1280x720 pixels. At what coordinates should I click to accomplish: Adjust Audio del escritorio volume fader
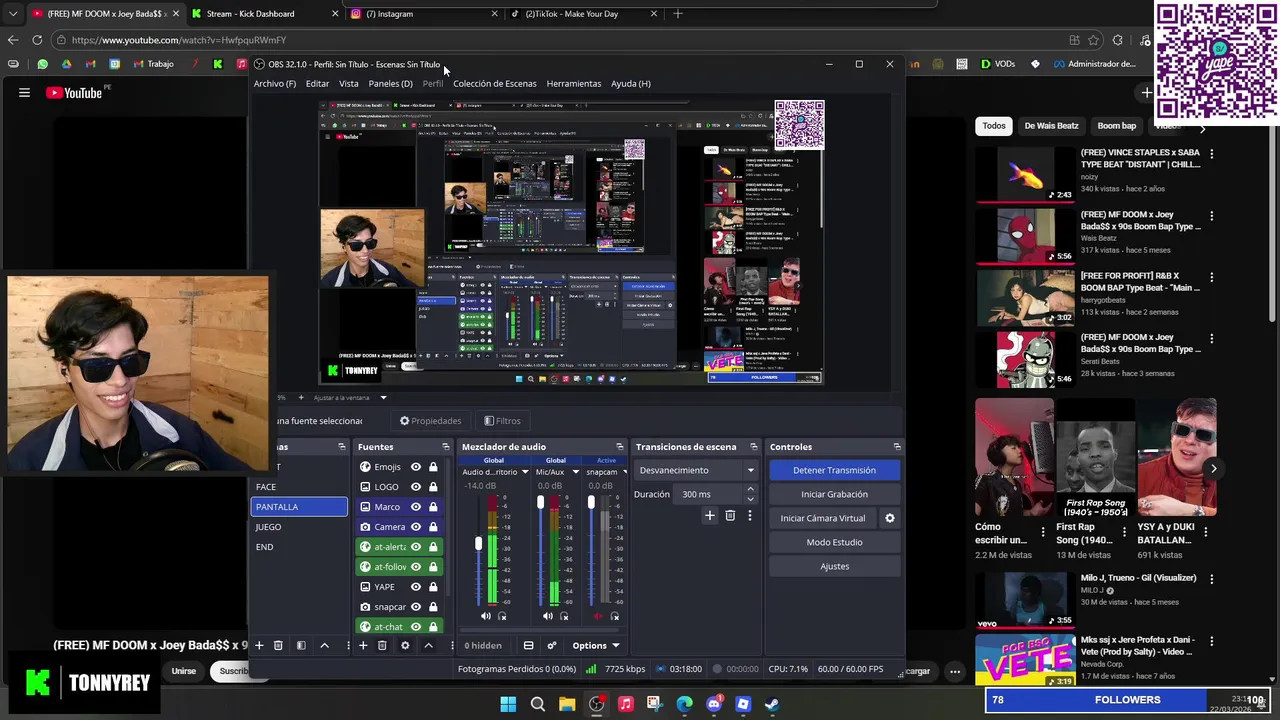[x=478, y=543]
